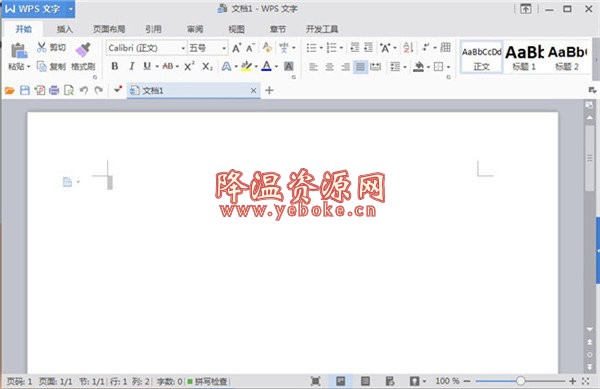This screenshot has height=389, width=600.
Task: Click export to PDF icon in quick toolbar
Action: (x=40, y=91)
